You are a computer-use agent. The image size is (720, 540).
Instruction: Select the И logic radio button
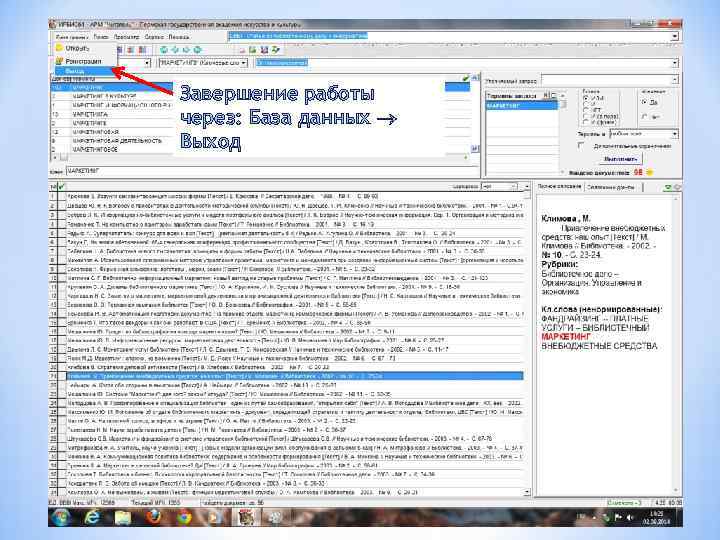pyautogui.click(x=586, y=104)
